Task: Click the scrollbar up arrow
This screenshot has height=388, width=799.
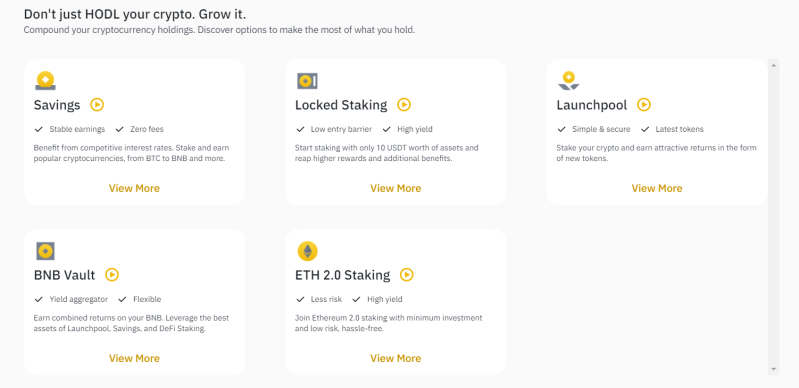Action: tap(774, 65)
